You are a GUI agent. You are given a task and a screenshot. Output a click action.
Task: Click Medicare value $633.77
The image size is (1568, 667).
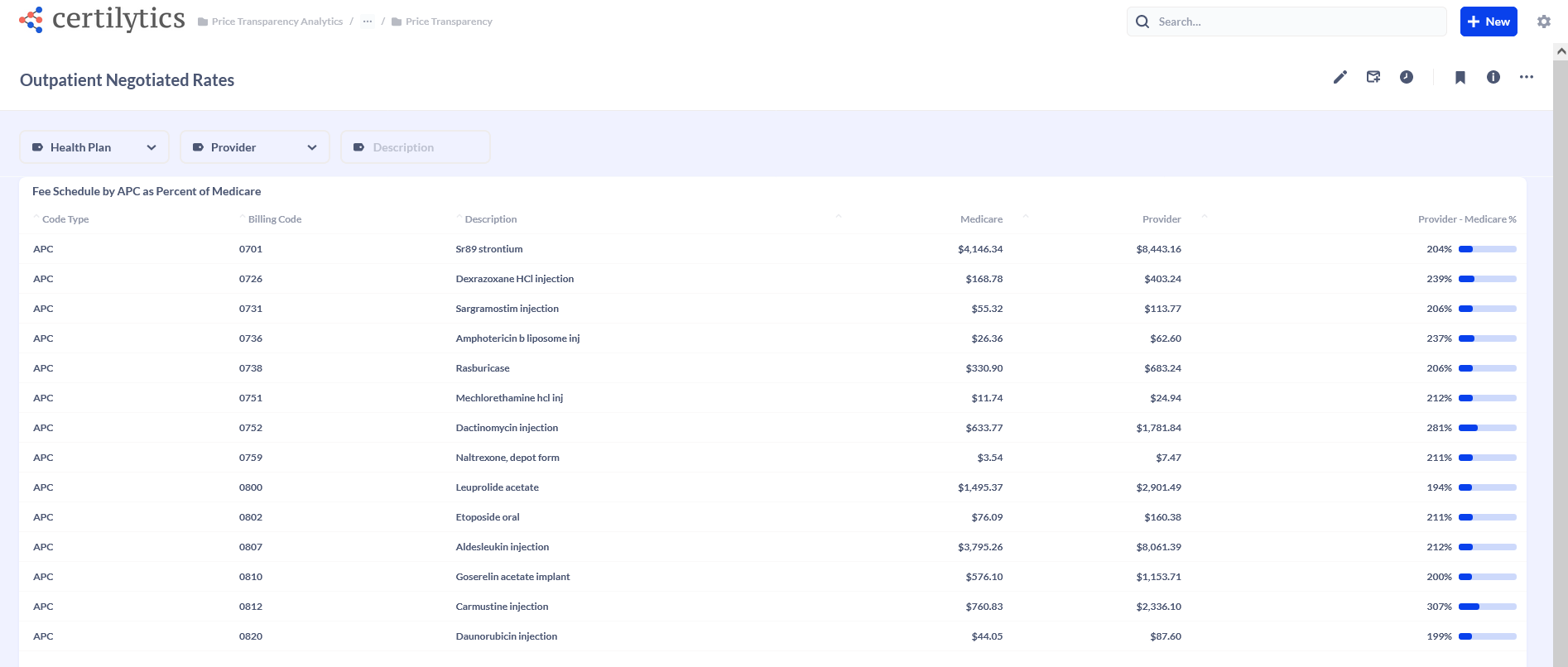pyautogui.click(x=984, y=428)
